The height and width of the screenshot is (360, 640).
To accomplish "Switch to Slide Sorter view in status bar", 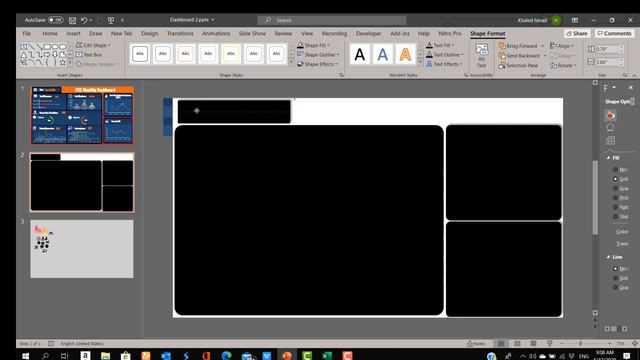I will (x=517, y=344).
